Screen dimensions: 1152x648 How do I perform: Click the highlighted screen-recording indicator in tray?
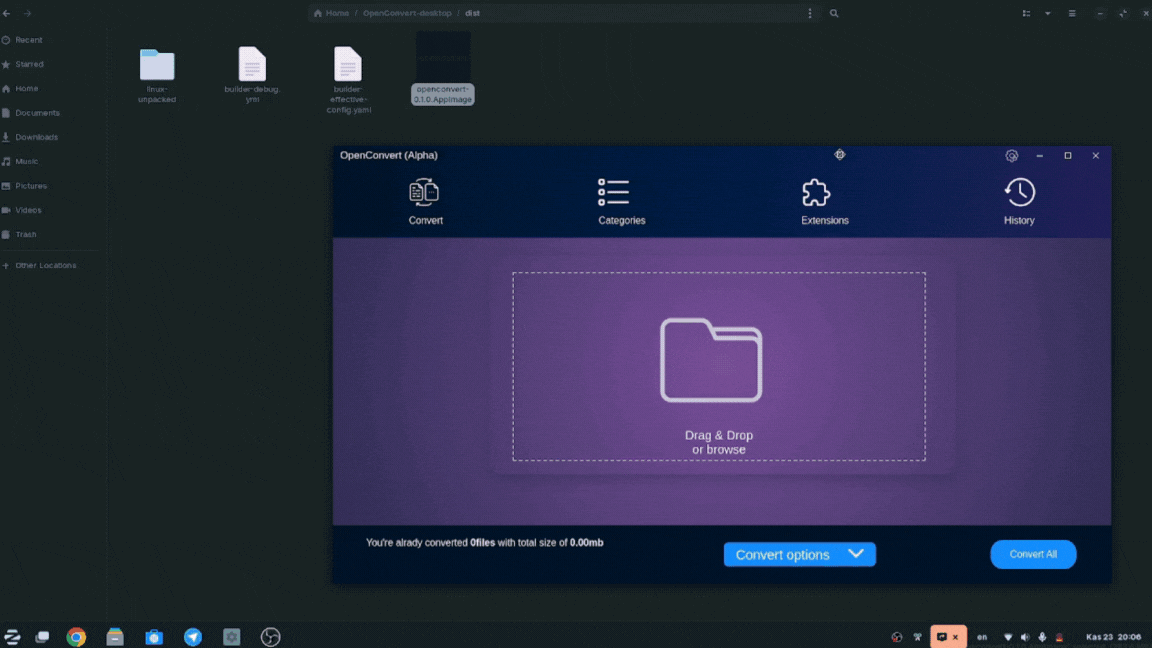point(948,636)
